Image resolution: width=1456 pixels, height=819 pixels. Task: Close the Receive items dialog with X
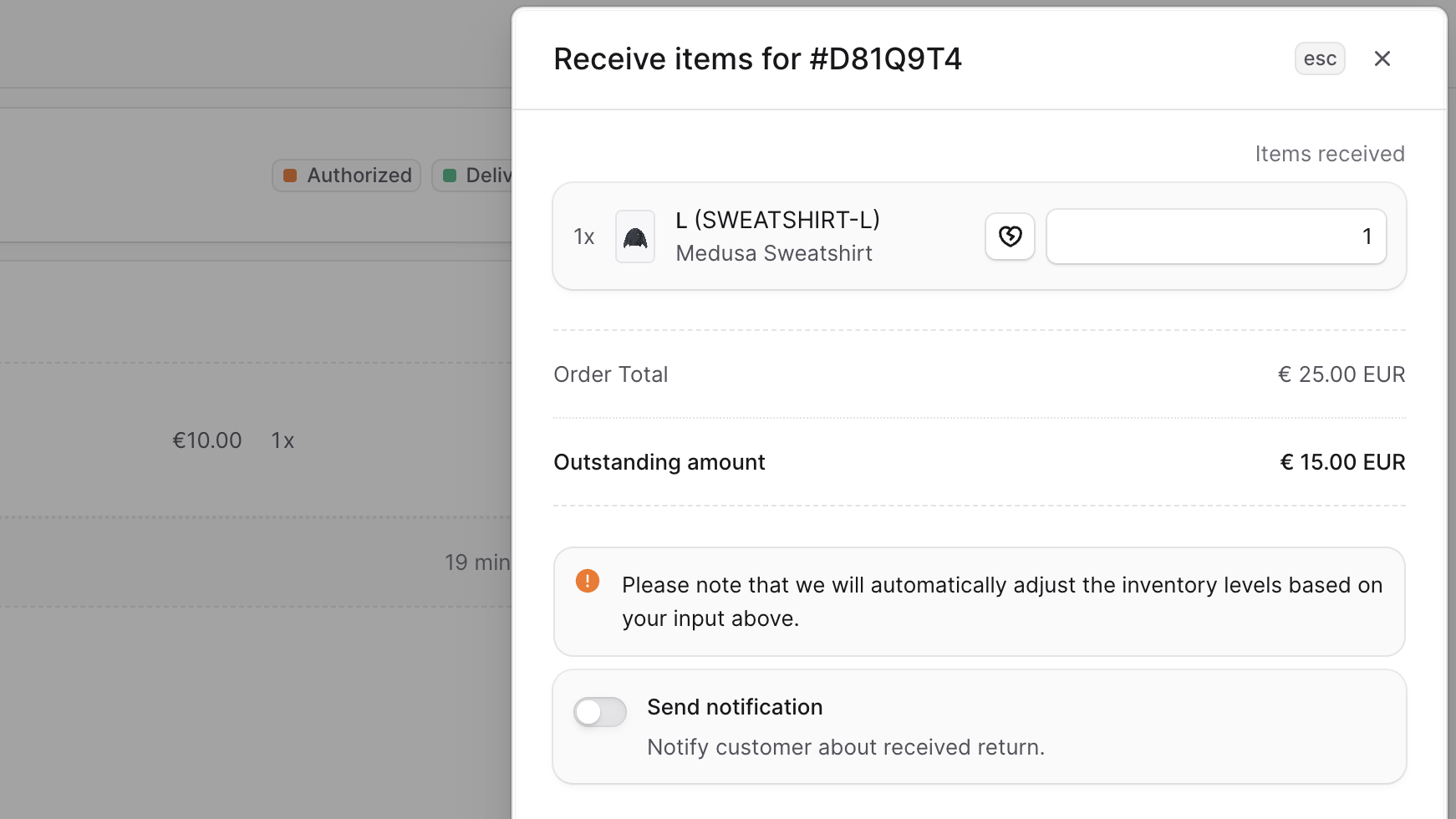click(1382, 58)
